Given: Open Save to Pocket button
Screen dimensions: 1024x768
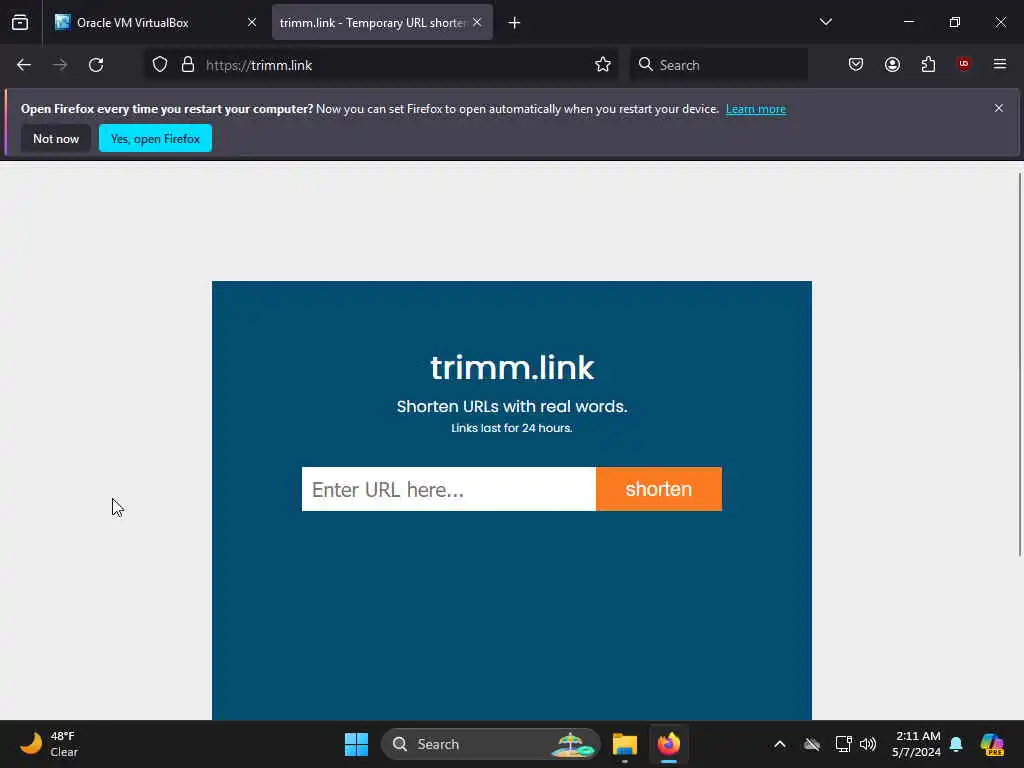Looking at the screenshot, I should point(856,65).
